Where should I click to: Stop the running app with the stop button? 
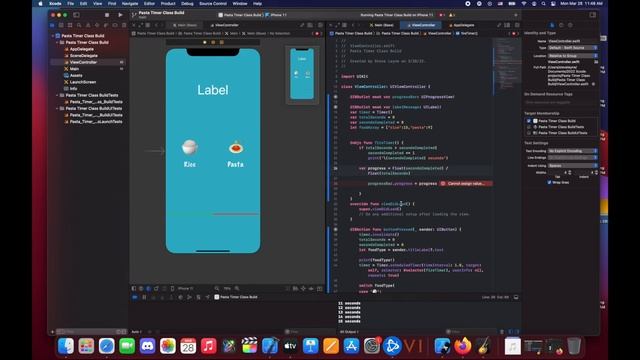tap(107, 15)
